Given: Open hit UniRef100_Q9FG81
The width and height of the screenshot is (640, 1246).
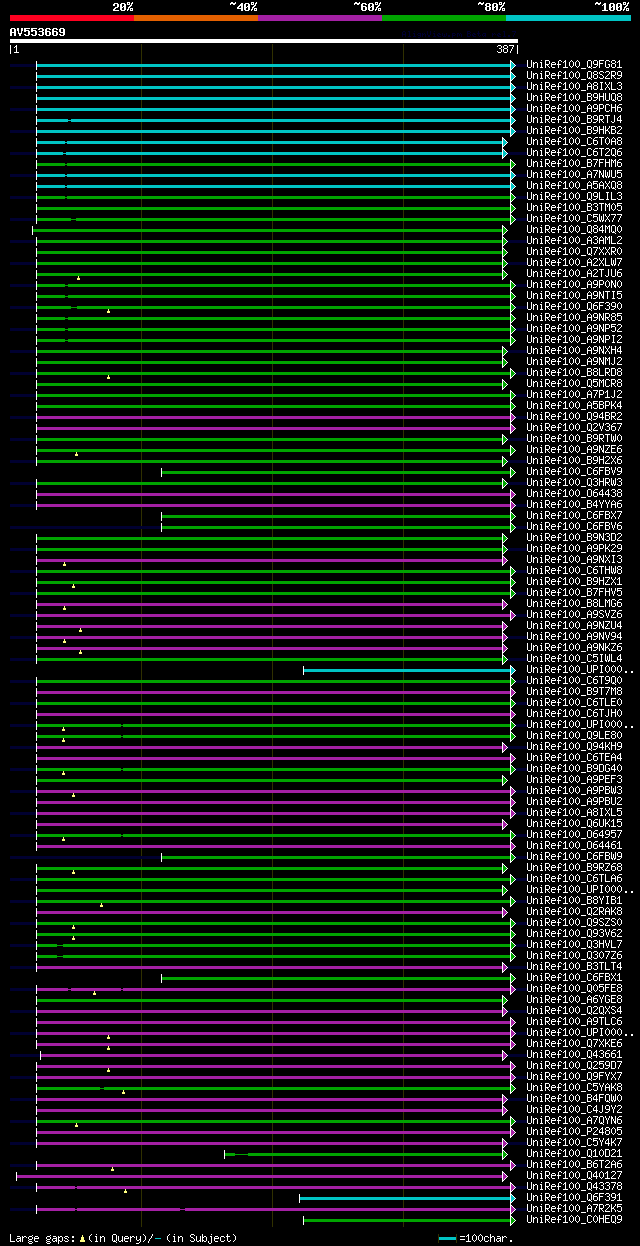Looking at the screenshot, I should point(575,65).
